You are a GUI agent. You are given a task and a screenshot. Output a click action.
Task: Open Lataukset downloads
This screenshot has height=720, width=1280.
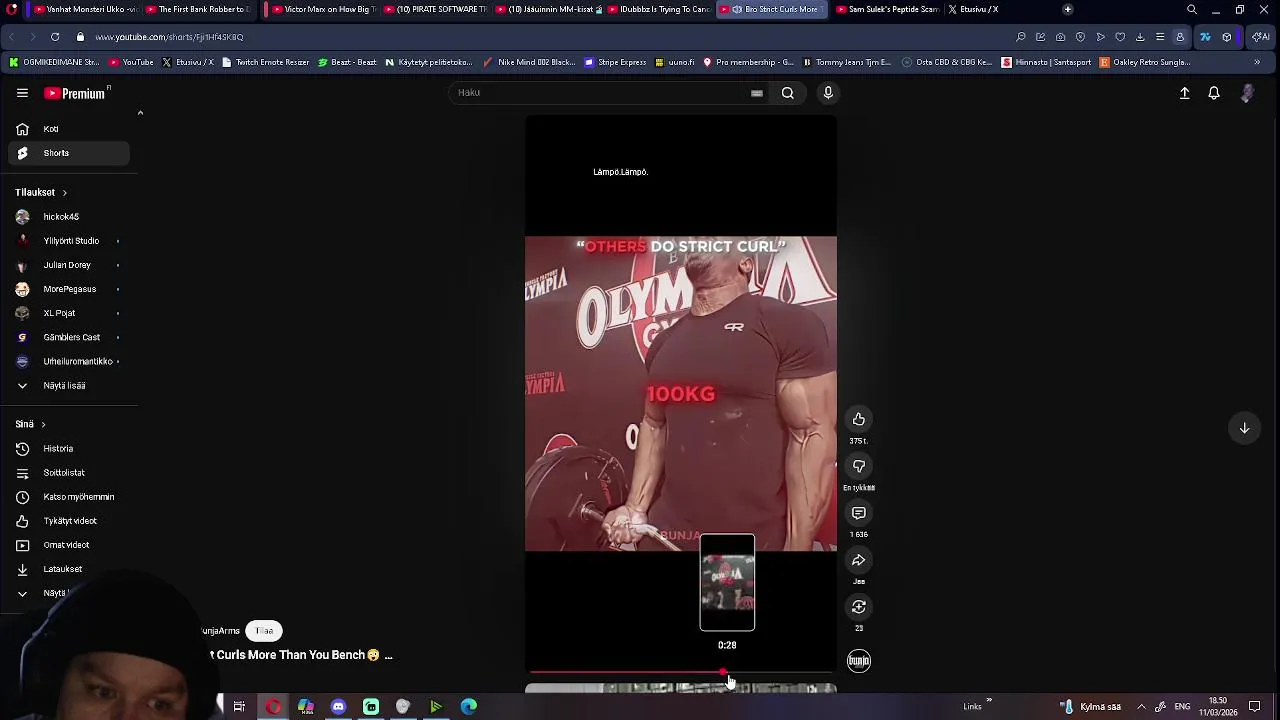(x=69, y=569)
